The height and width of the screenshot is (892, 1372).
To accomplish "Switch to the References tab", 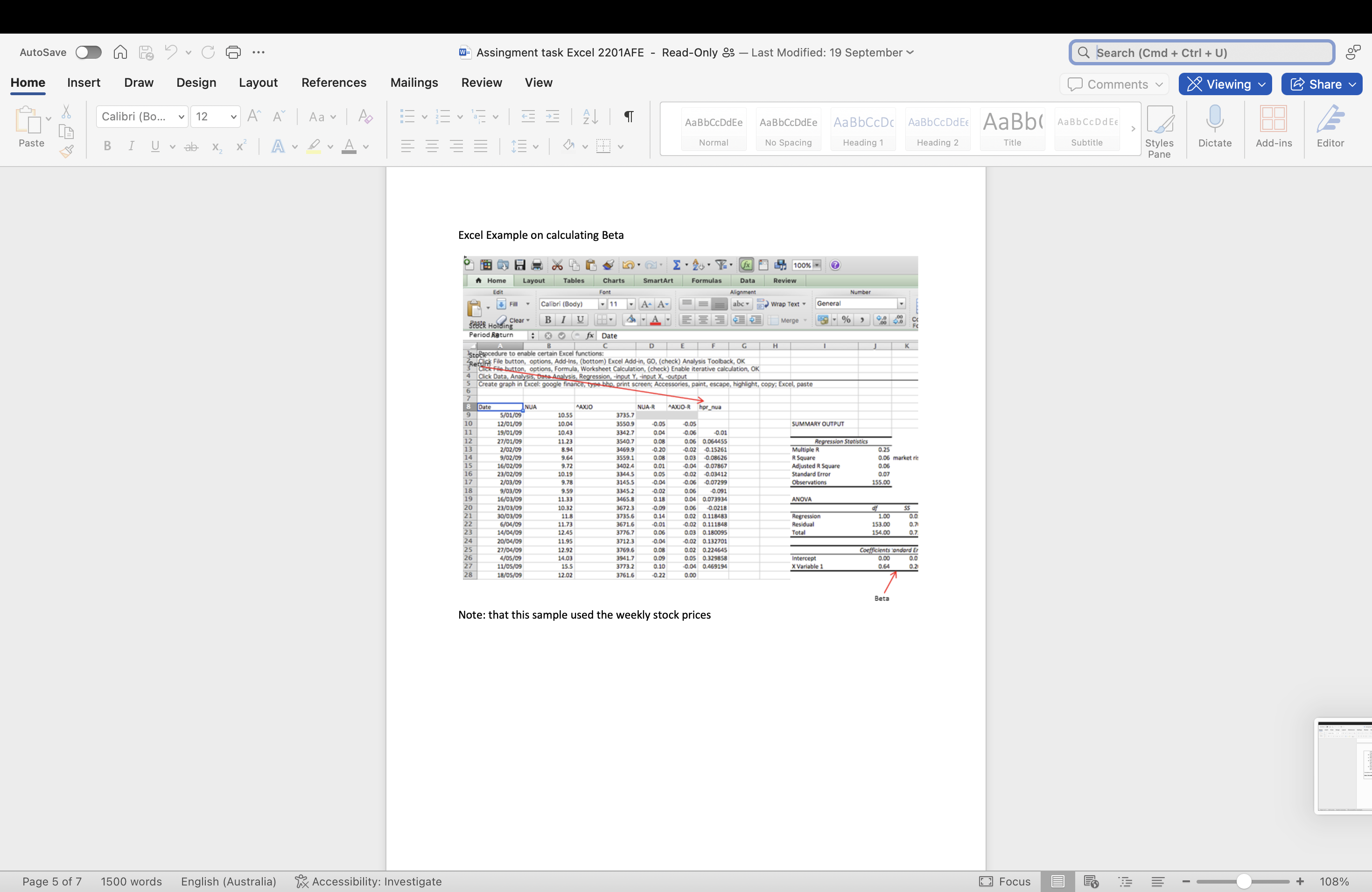I will (x=334, y=83).
